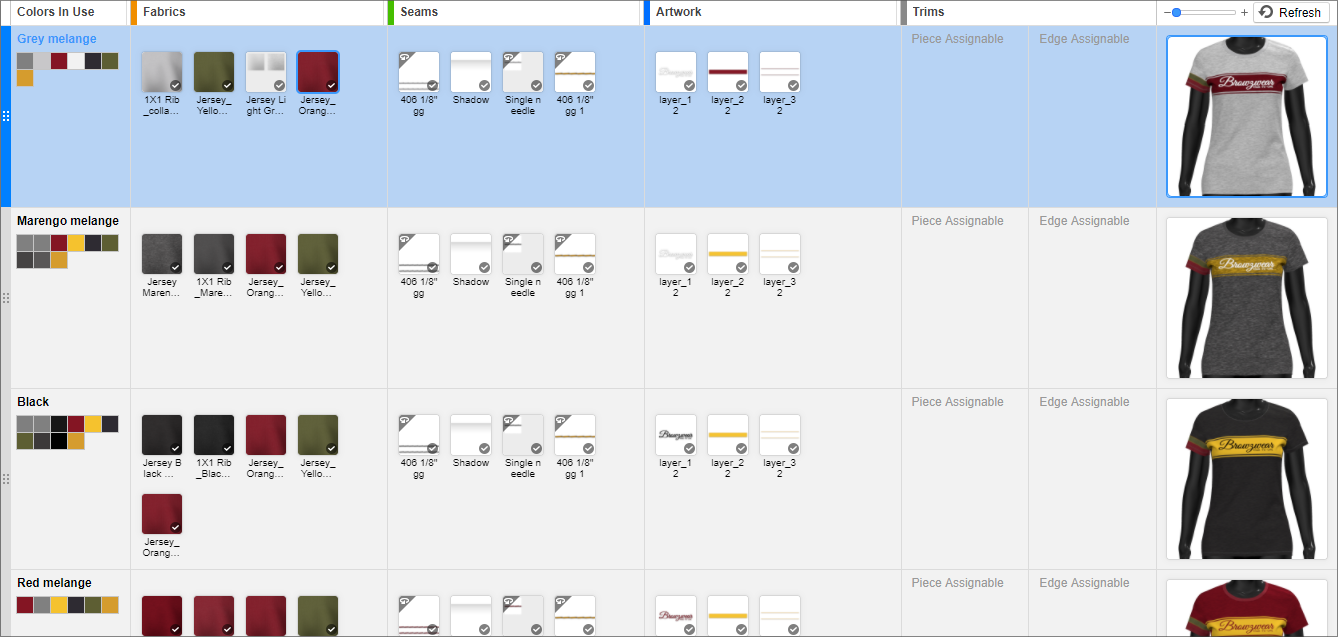
Task: Select layer_1 2 logo artwork in Black row
Action: coord(676,435)
